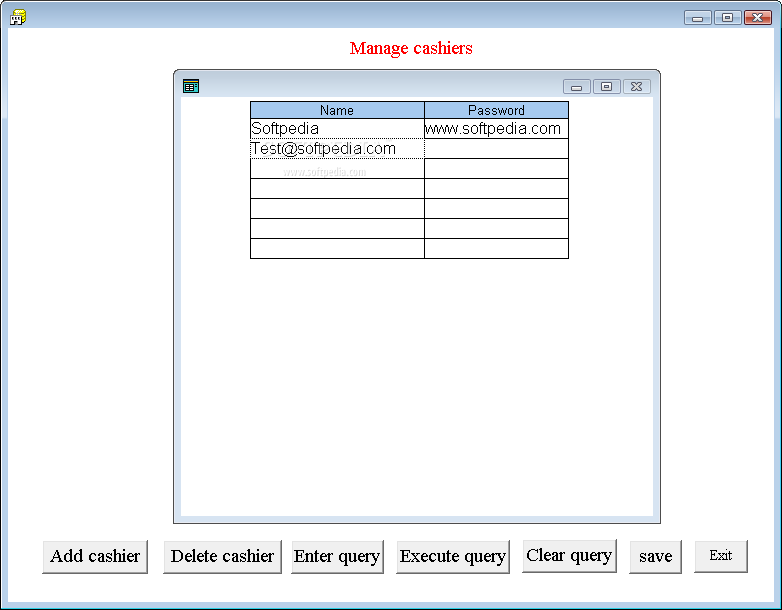Click the Delete cashier button
The width and height of the screenshot is (782, 610).
pos(222,557)
